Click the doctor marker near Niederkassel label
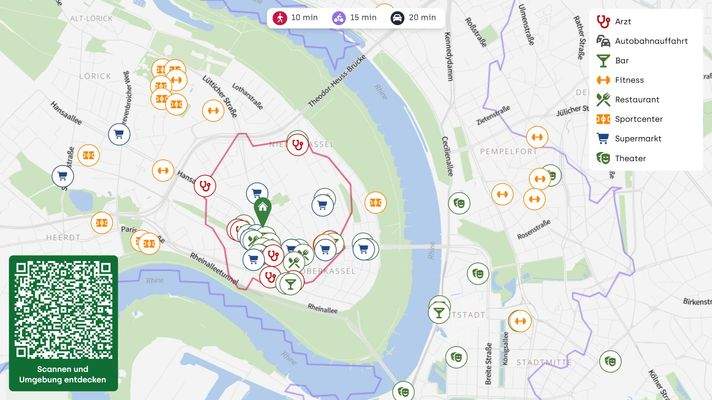 [x=297, y=145]
